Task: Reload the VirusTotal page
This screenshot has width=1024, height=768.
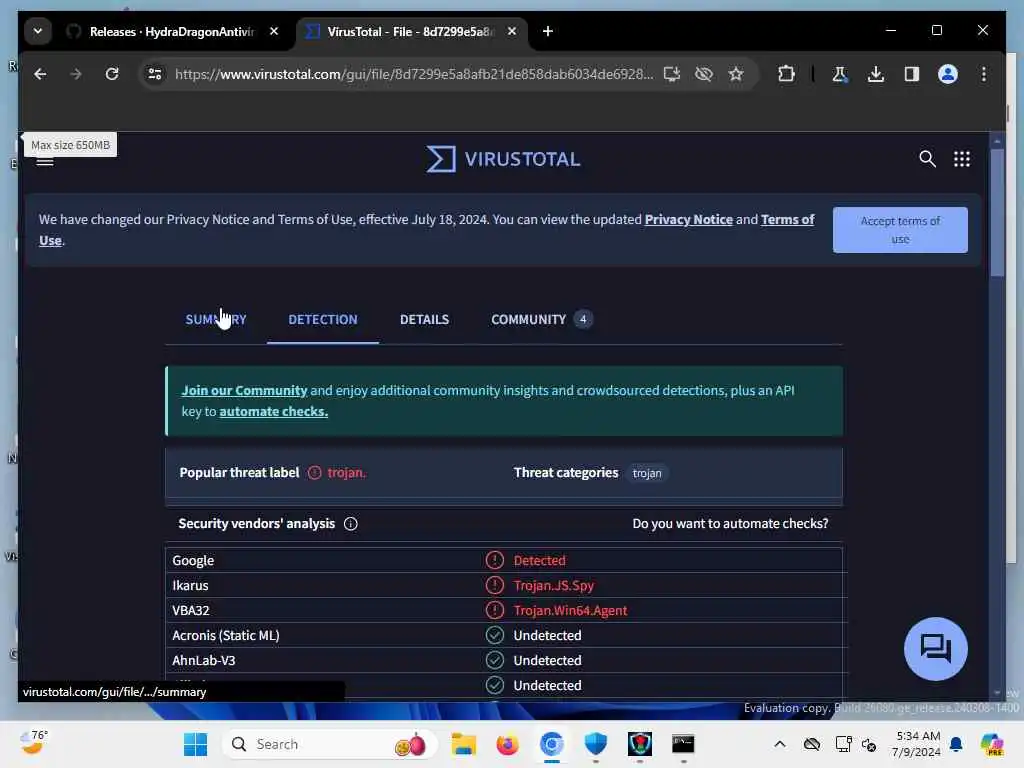Action: tap(112, 74)
